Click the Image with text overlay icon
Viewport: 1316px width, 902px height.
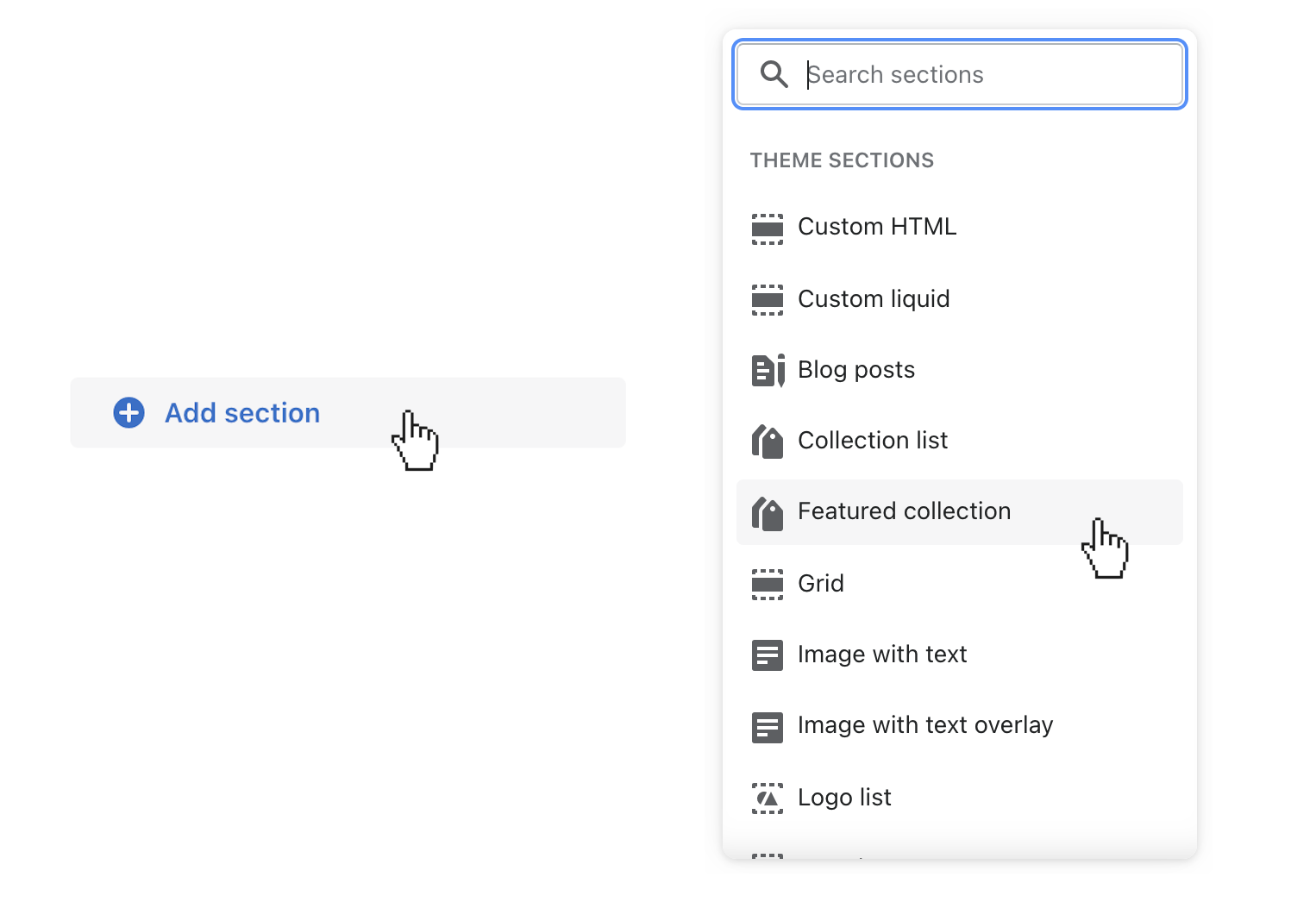pos(768,726)
